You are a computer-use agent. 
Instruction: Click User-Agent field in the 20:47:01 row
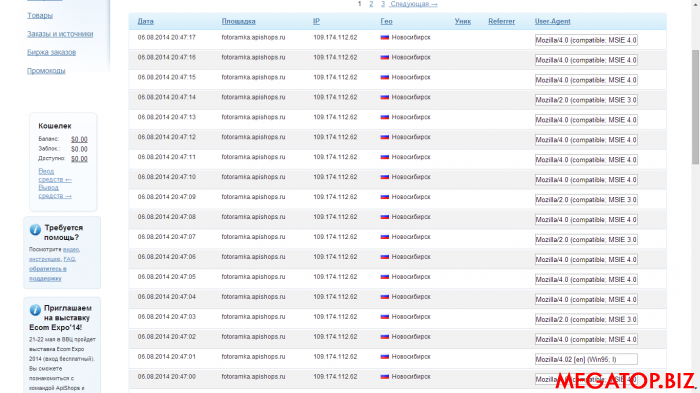tap(586, 359)
